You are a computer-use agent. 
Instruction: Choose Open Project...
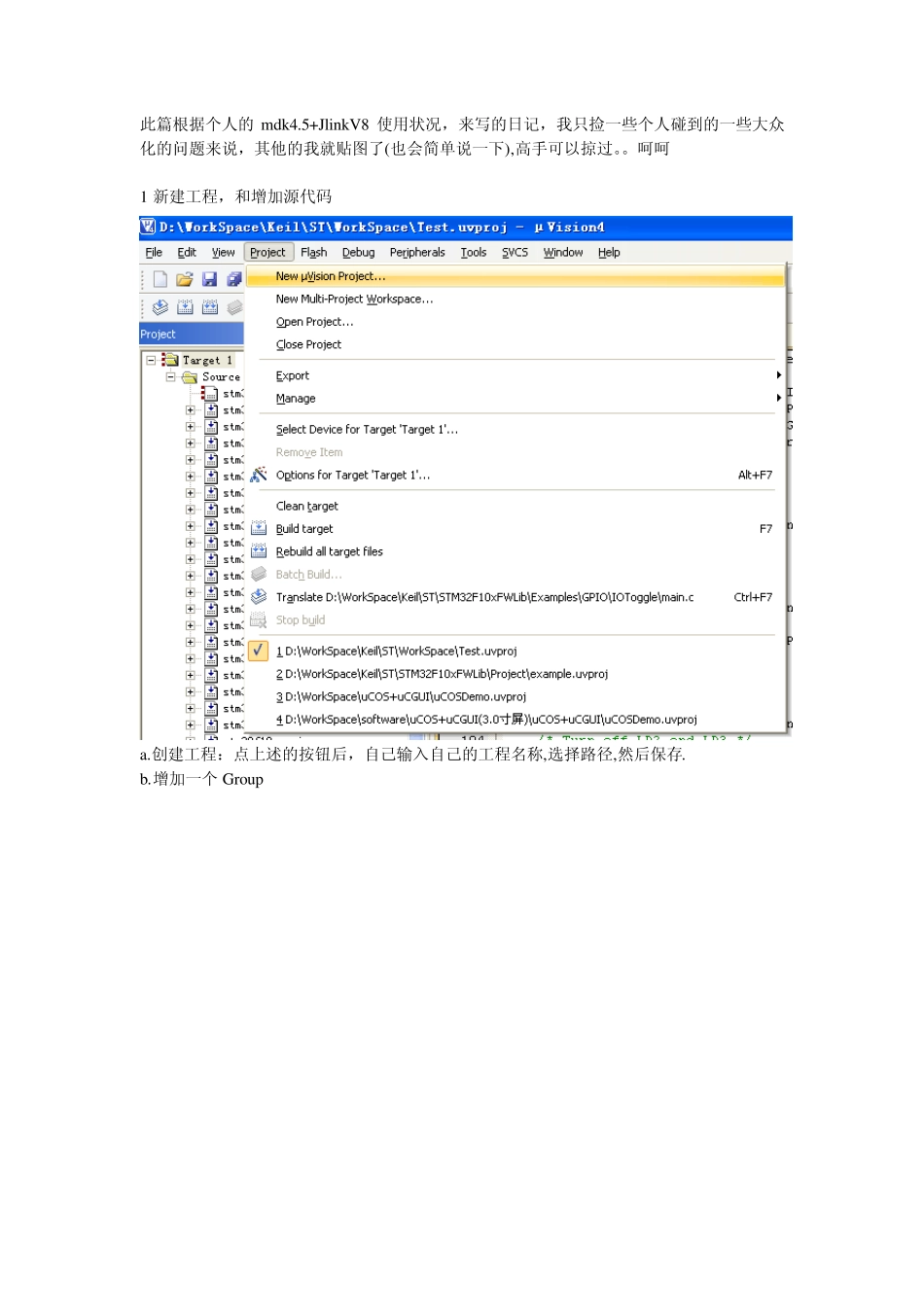pos(515,322)
